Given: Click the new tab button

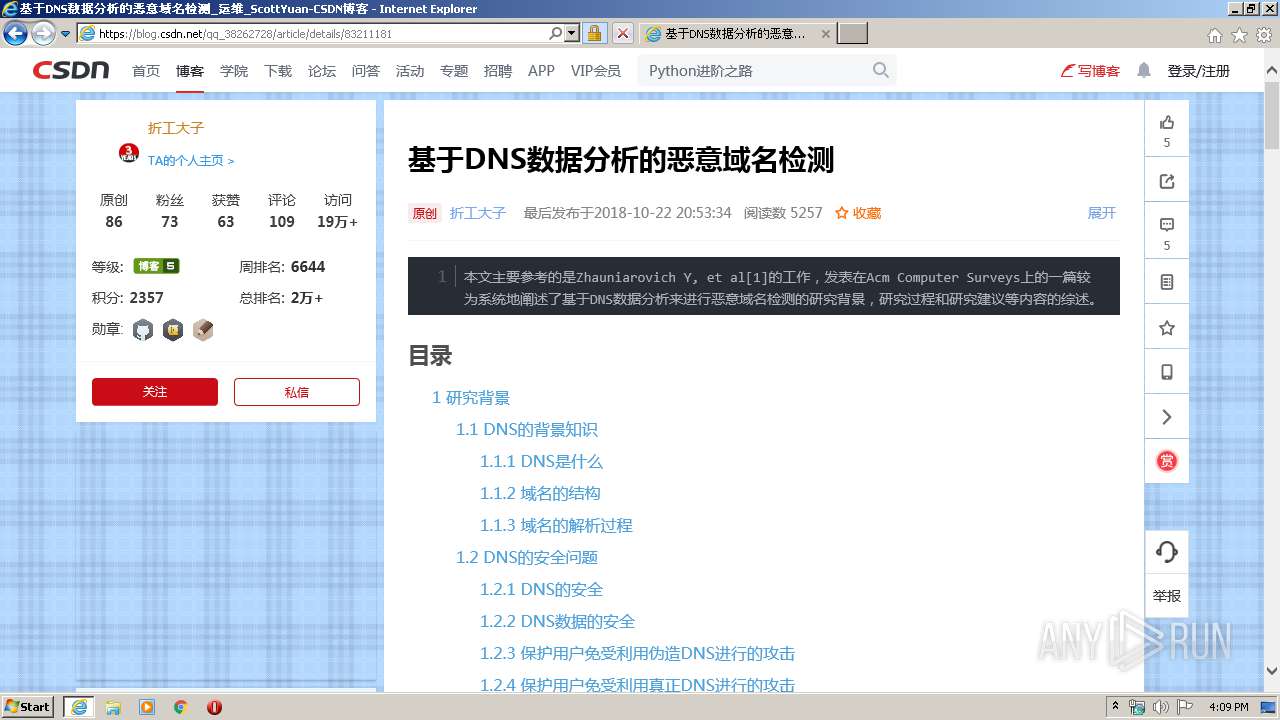Looking at the screenshot, I should click(852, 34).
